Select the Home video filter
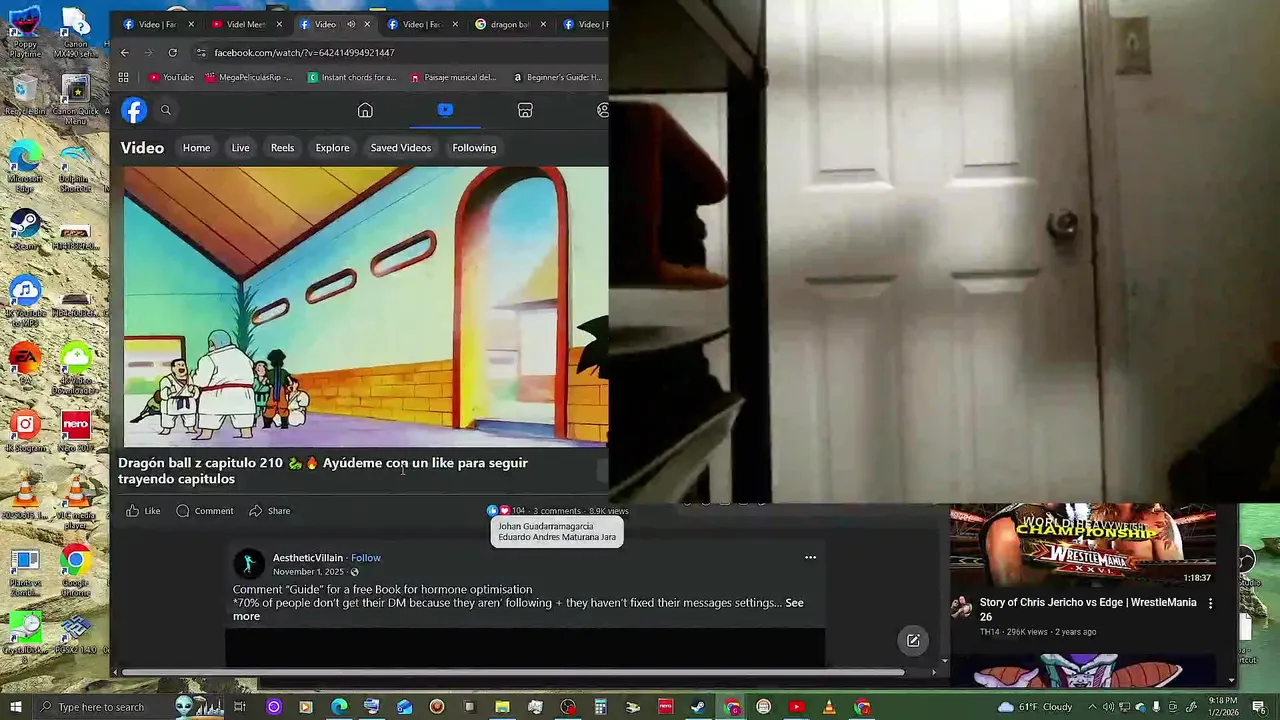 click(x=196, y=148)
